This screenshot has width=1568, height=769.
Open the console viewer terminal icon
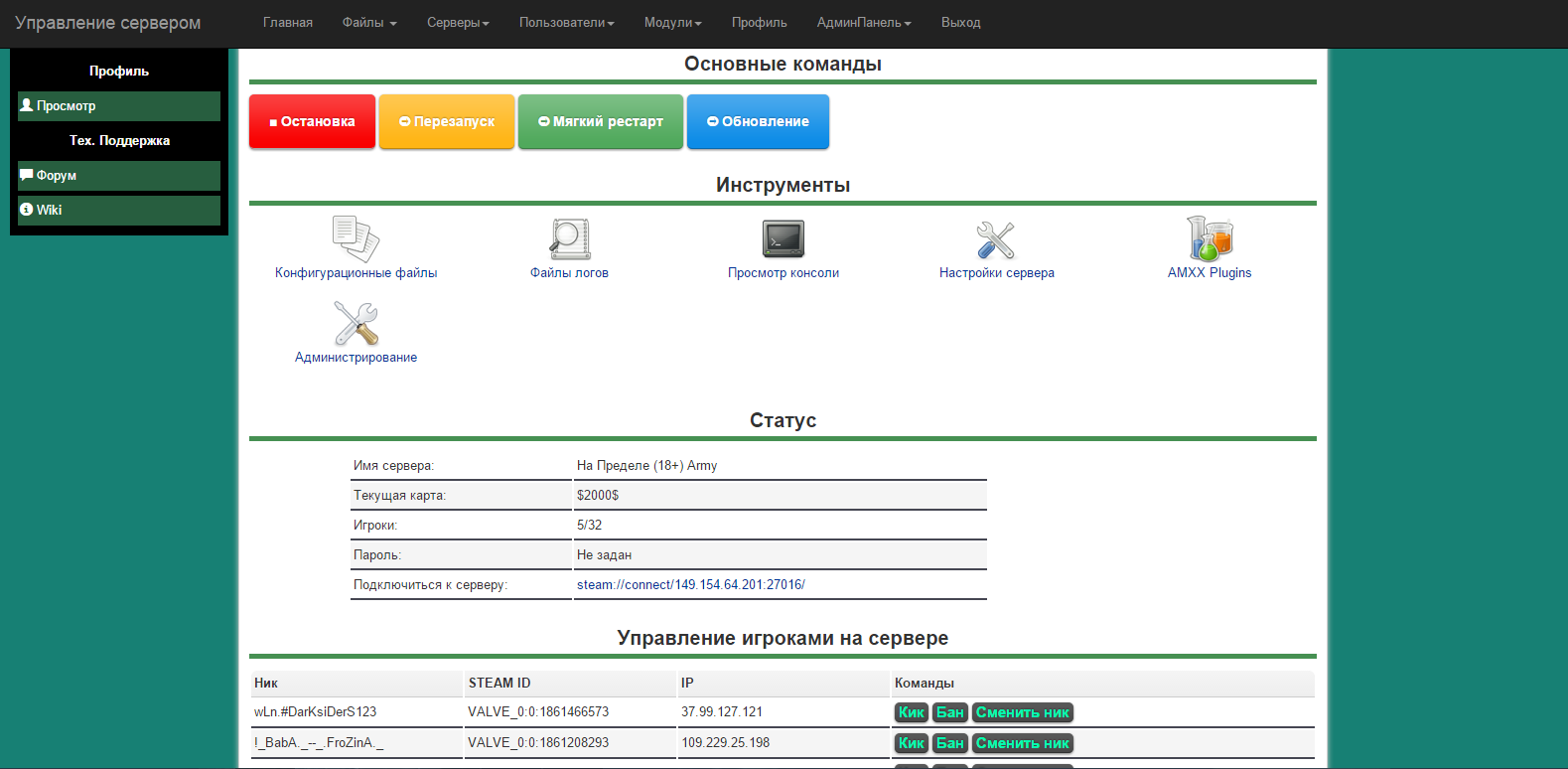[x=783, y=238]
